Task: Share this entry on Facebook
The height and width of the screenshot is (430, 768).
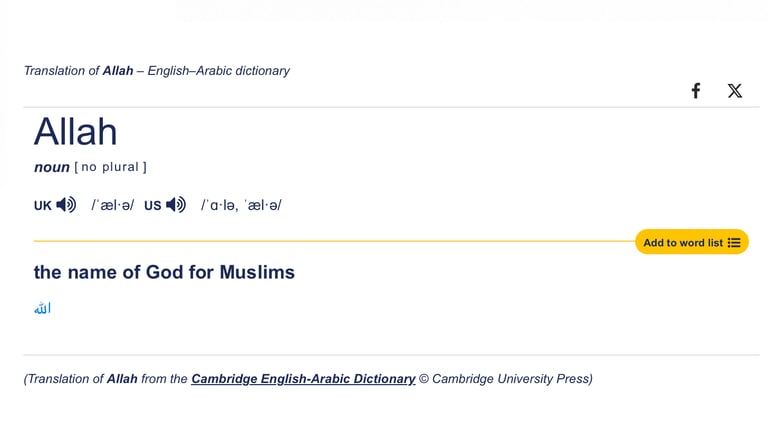Action: point(696,91)
